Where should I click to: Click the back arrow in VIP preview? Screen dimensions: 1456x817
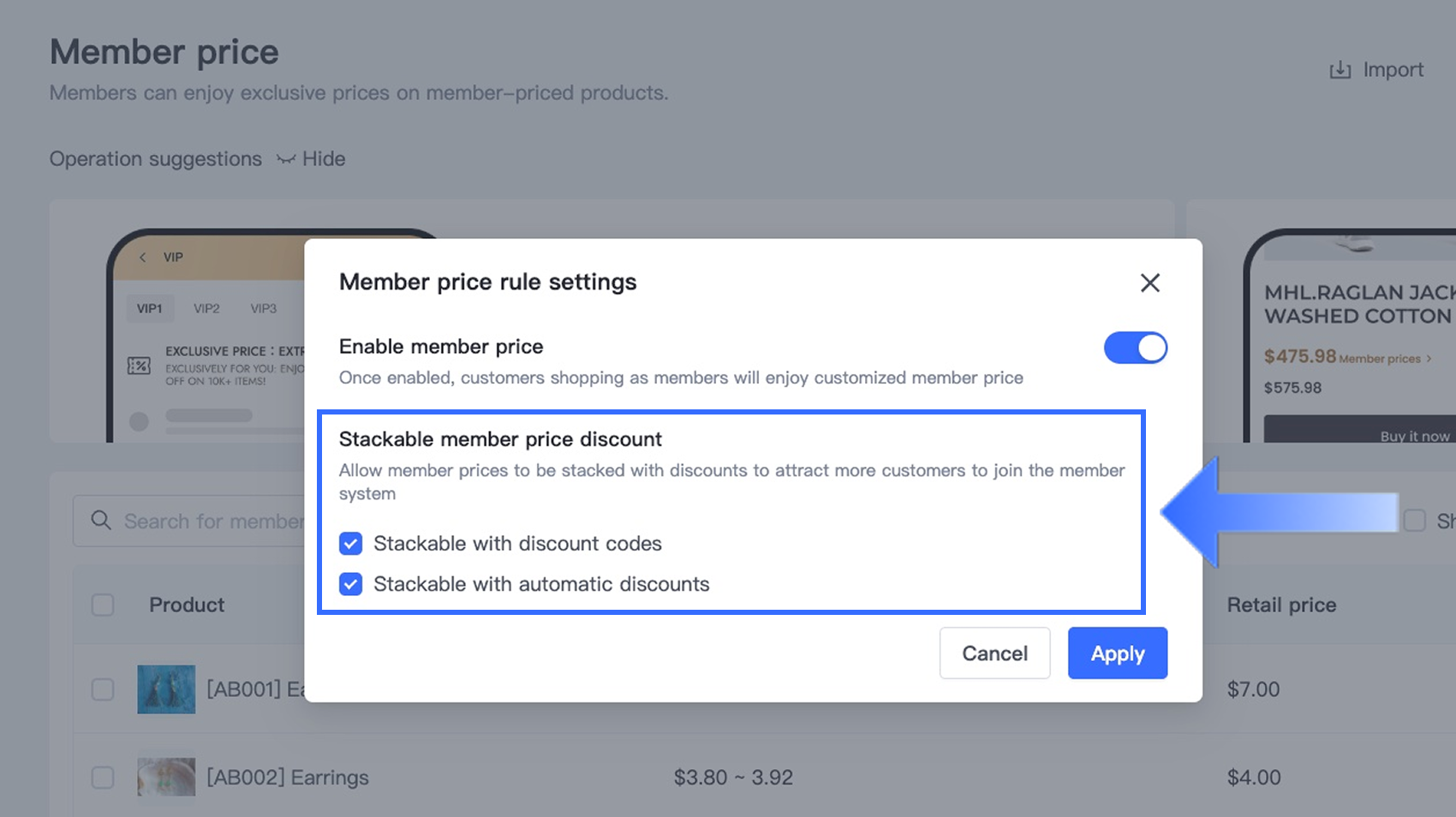[143, 257]
